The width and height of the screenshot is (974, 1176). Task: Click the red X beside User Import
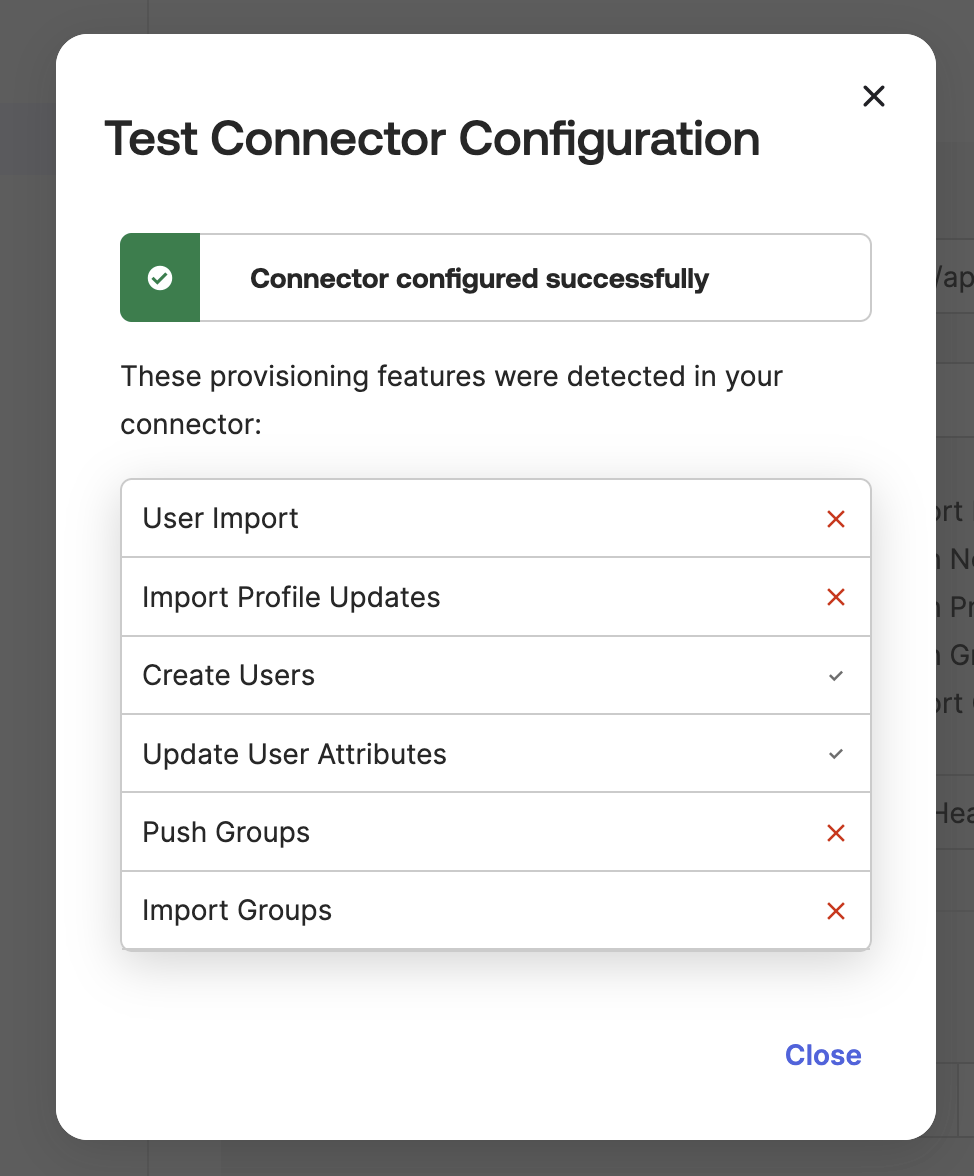click(x=836, y=519)
